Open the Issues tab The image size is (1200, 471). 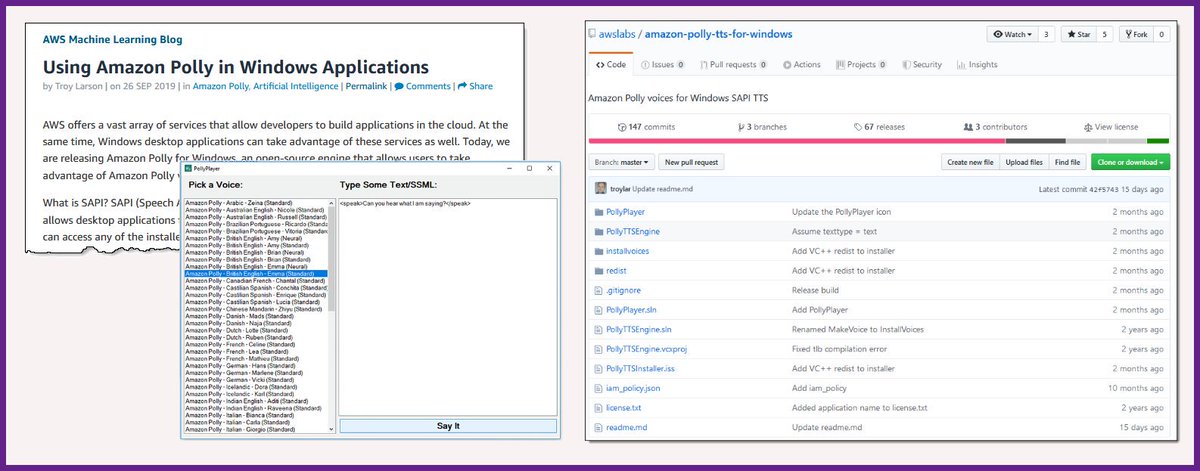pos(662,65)
